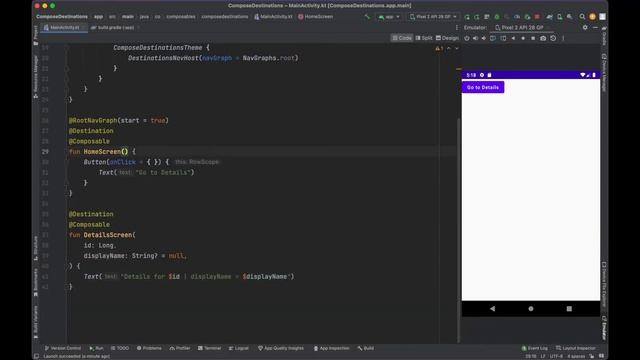
Task: Click the Debug app bug icon
Action: coord(497,17)
